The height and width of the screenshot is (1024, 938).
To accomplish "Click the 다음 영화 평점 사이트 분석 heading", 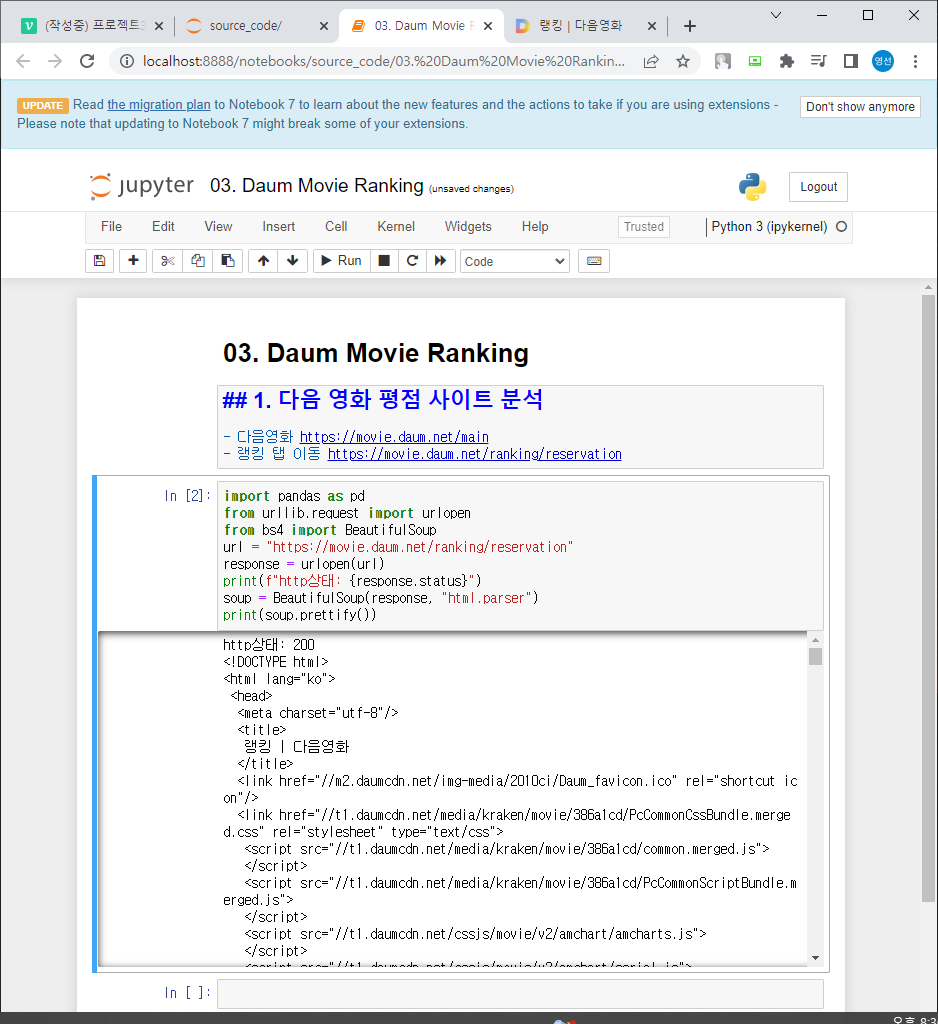I will click(x=383, y=400).
